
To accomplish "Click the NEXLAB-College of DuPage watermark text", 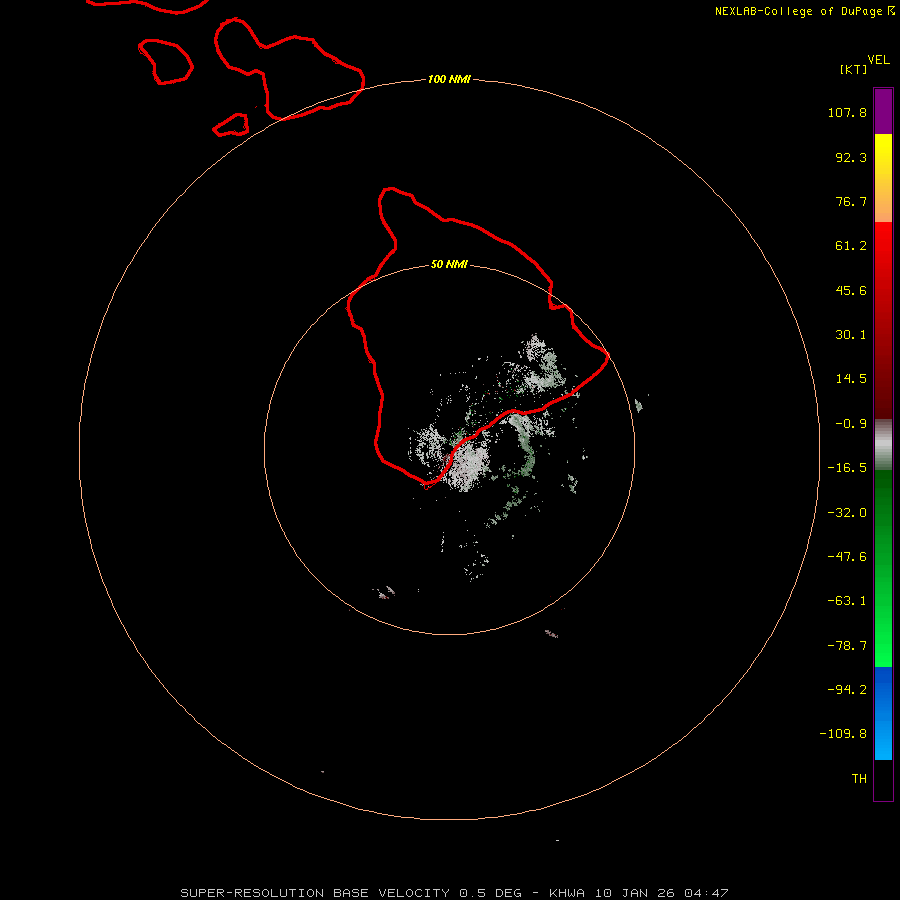I will click(x=804, y=11).
